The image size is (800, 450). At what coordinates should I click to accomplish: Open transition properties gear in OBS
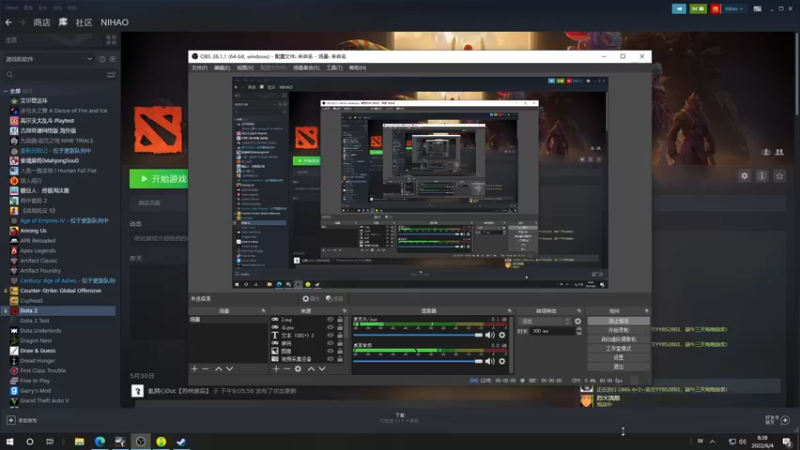pos(578,321)
